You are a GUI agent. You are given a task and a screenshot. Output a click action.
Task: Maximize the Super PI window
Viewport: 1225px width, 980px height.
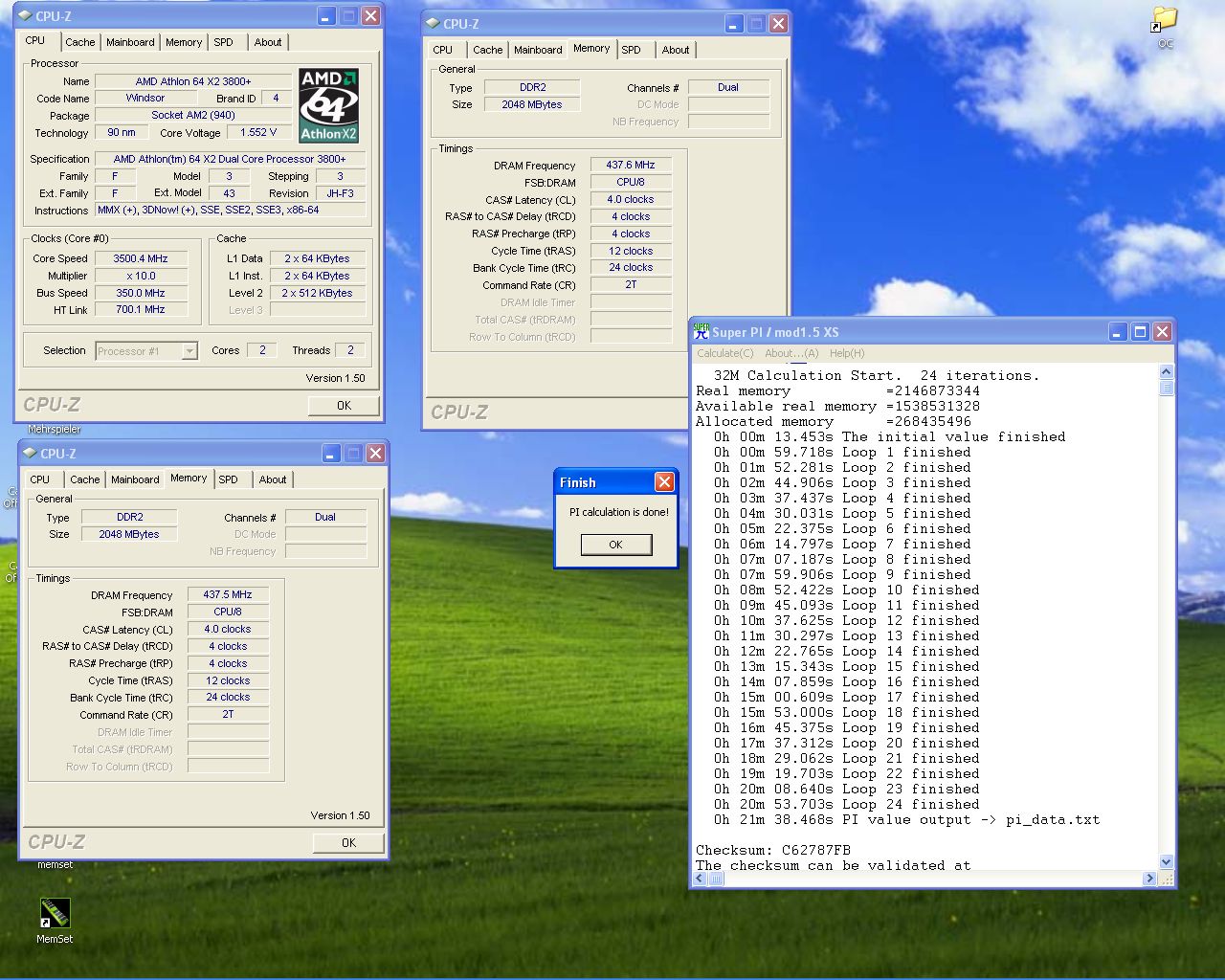1140,331
